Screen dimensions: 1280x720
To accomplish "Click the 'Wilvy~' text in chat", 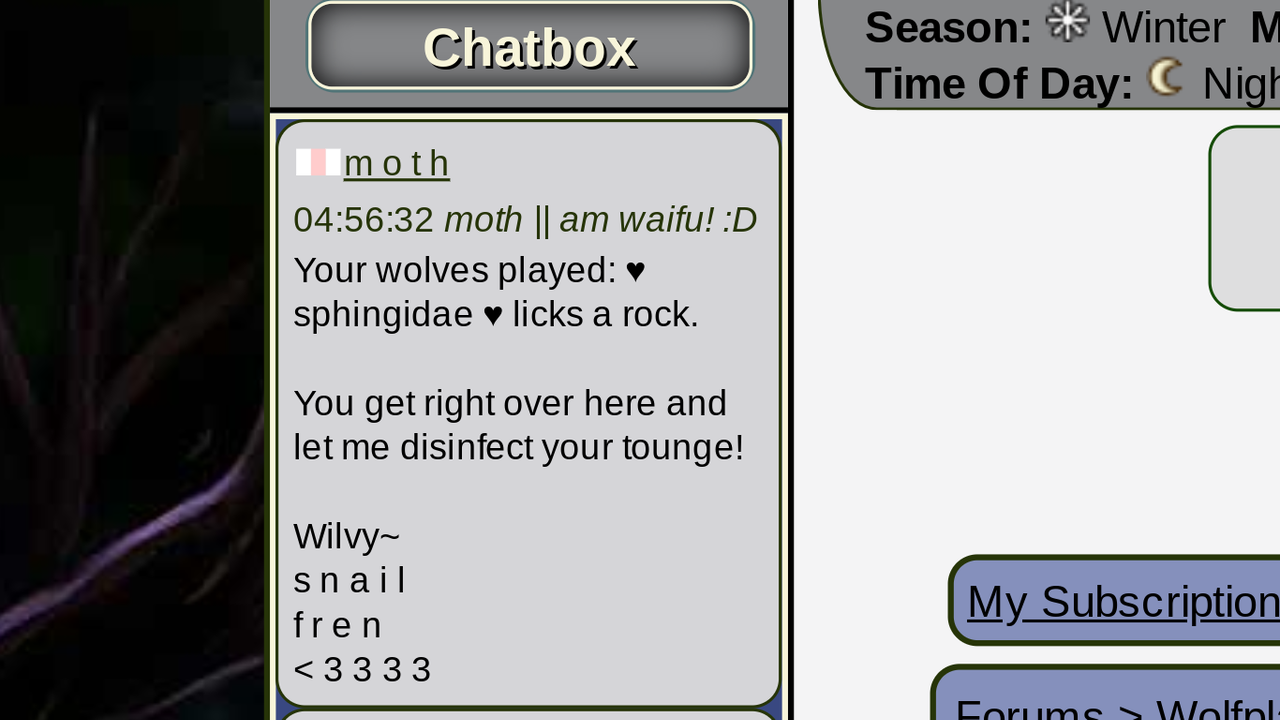I will (347, 536).
